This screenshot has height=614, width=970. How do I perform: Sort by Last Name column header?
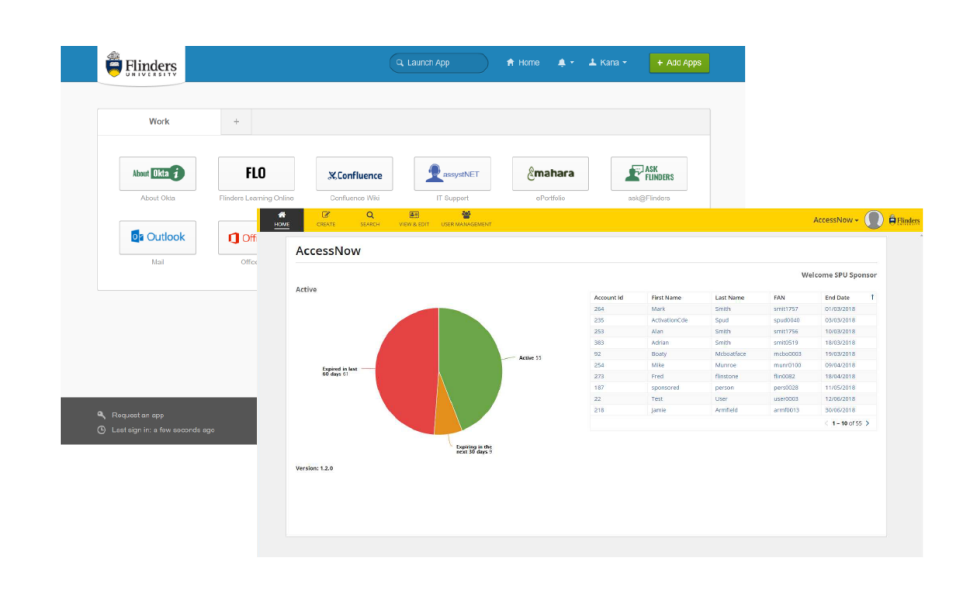(x=729, y=297)
